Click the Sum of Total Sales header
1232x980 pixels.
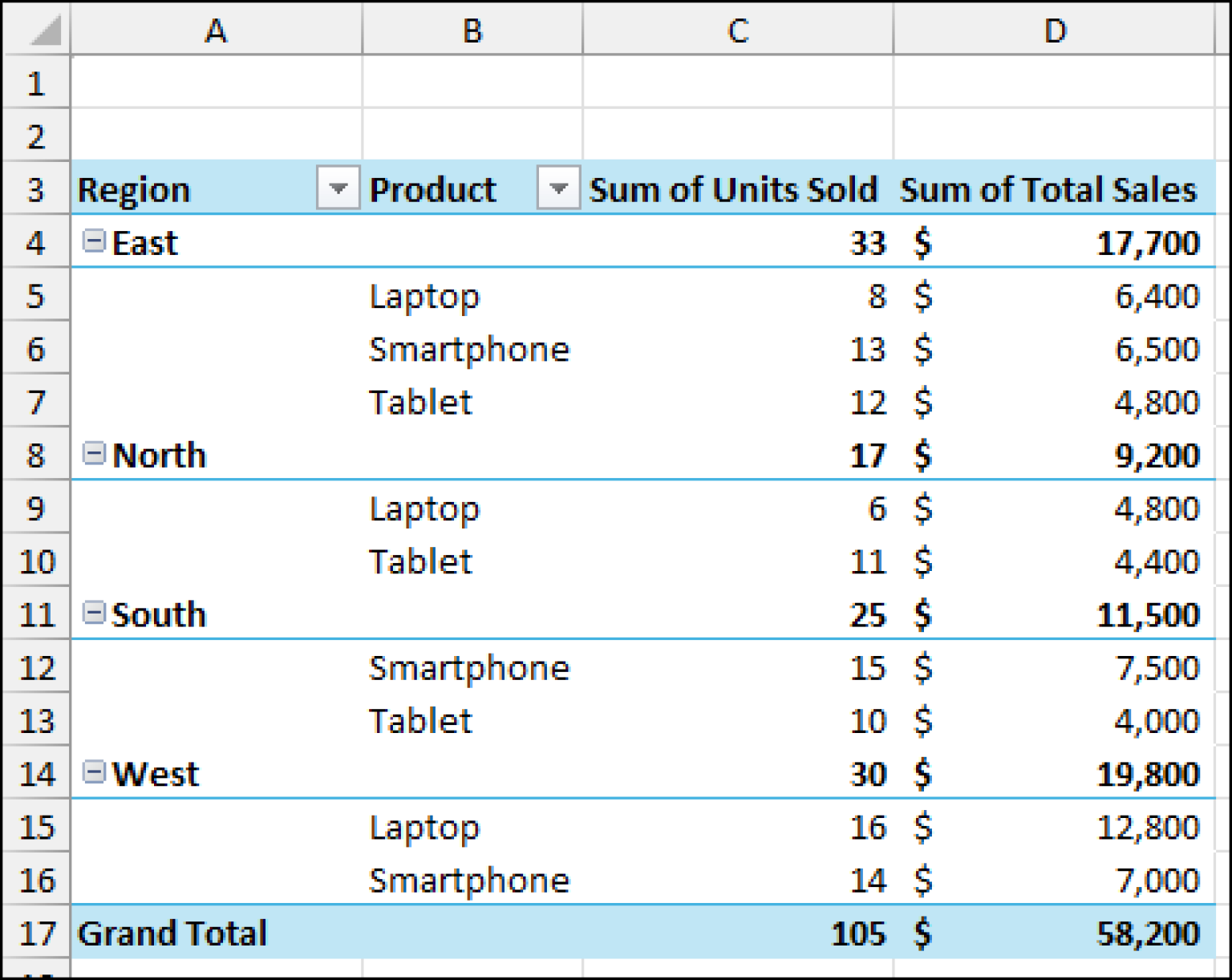coord(1048,188)
